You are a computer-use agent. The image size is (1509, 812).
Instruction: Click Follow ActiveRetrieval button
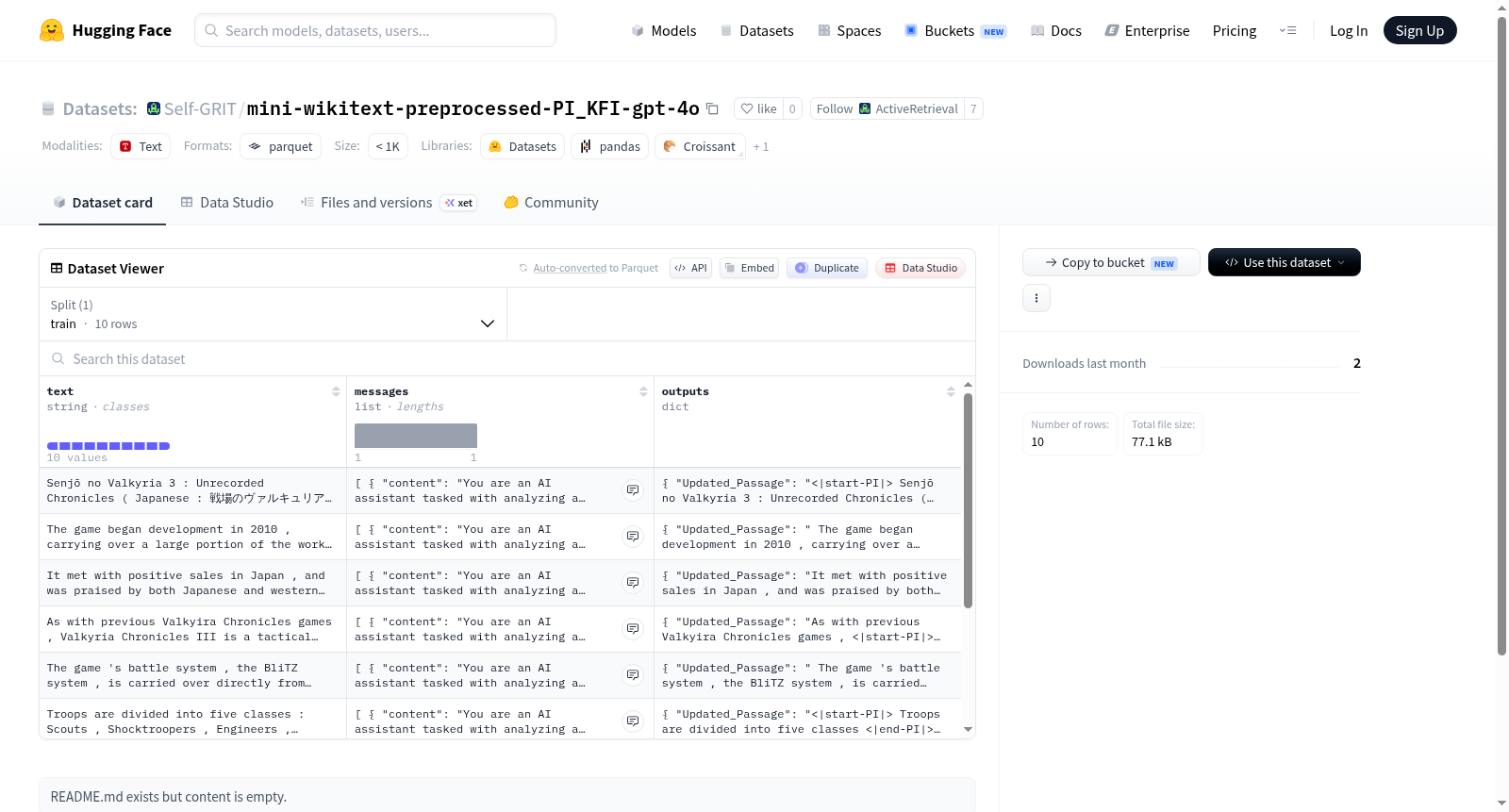(x=887, y=108)
